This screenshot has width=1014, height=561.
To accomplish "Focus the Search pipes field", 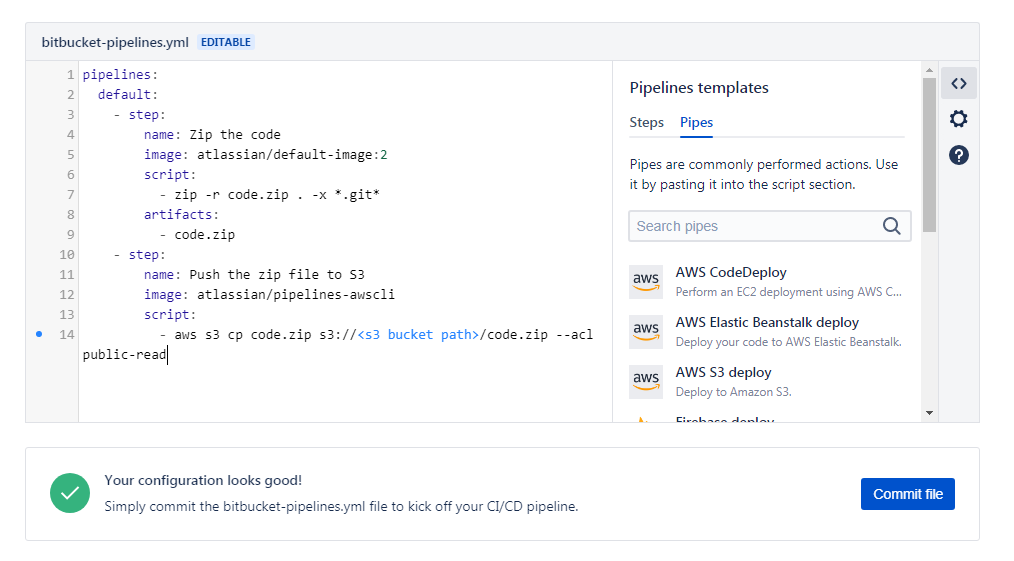I will pyautogui.click(x=770, y=226).
